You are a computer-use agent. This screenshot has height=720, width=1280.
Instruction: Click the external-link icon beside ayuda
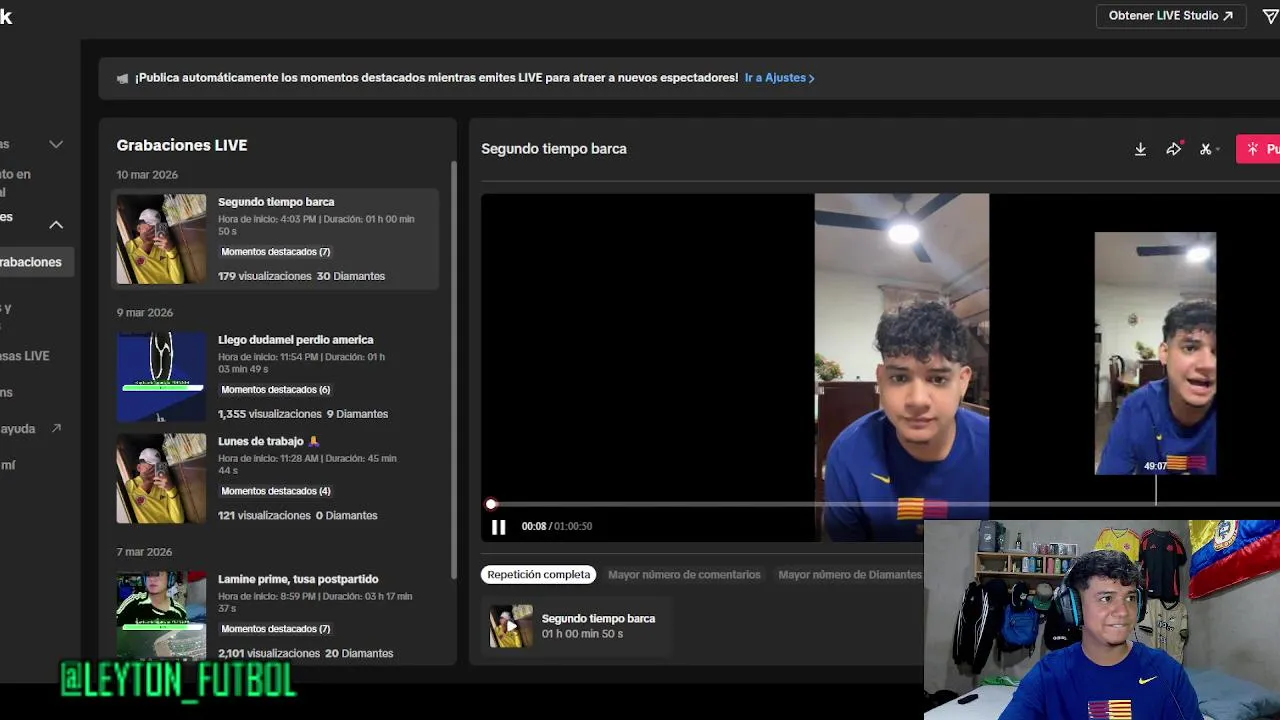[56, 428]
